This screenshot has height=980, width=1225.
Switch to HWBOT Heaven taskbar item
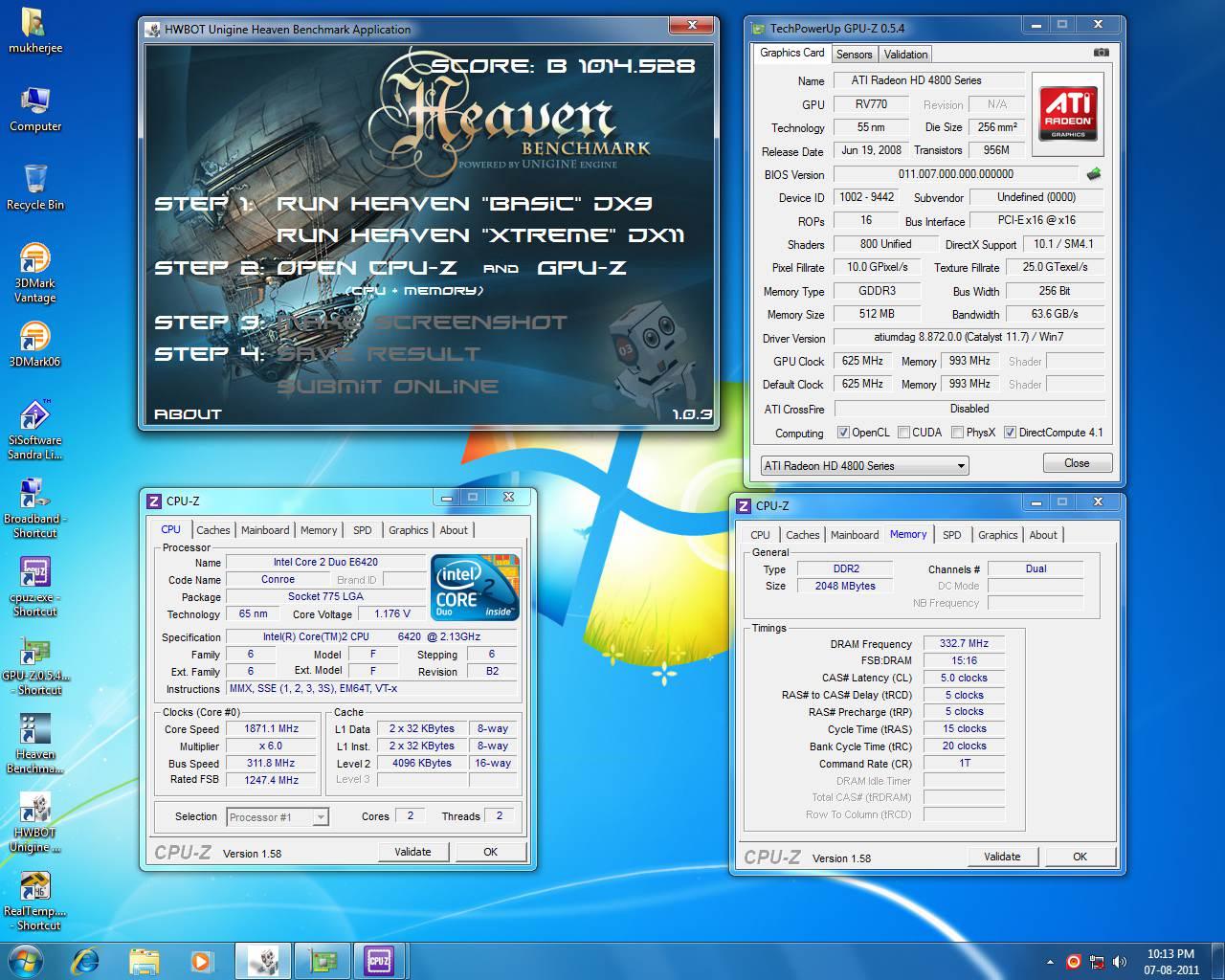pyautogui.click(x=263, y=960)
